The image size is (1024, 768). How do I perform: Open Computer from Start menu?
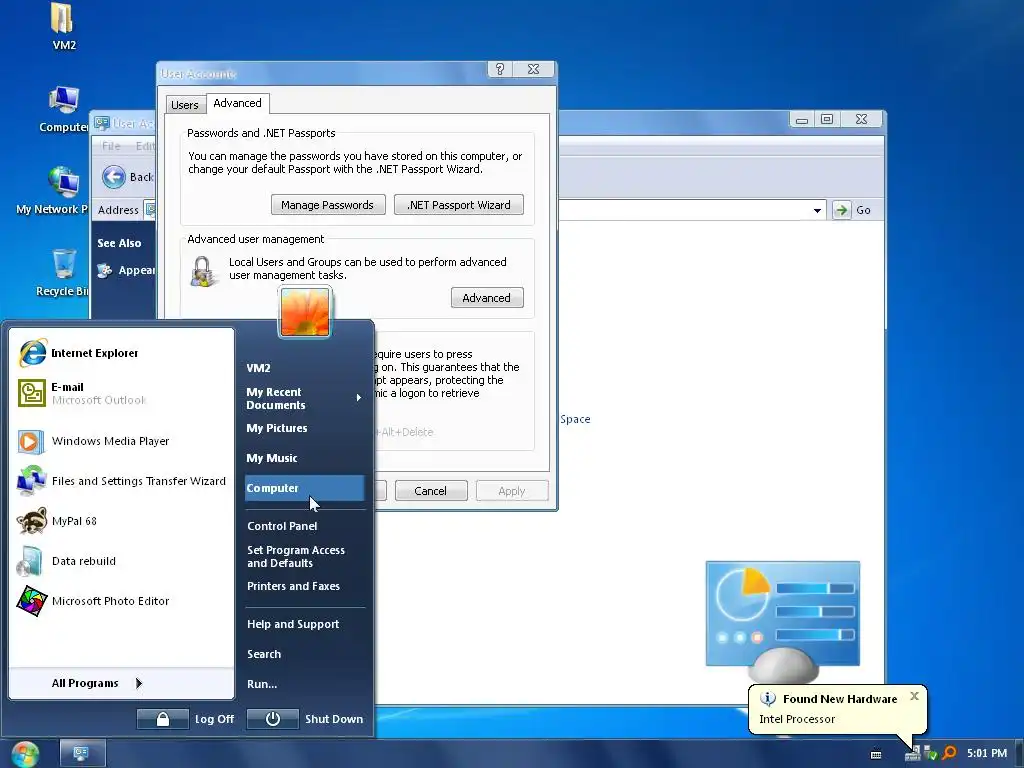(x=304, y=488)
